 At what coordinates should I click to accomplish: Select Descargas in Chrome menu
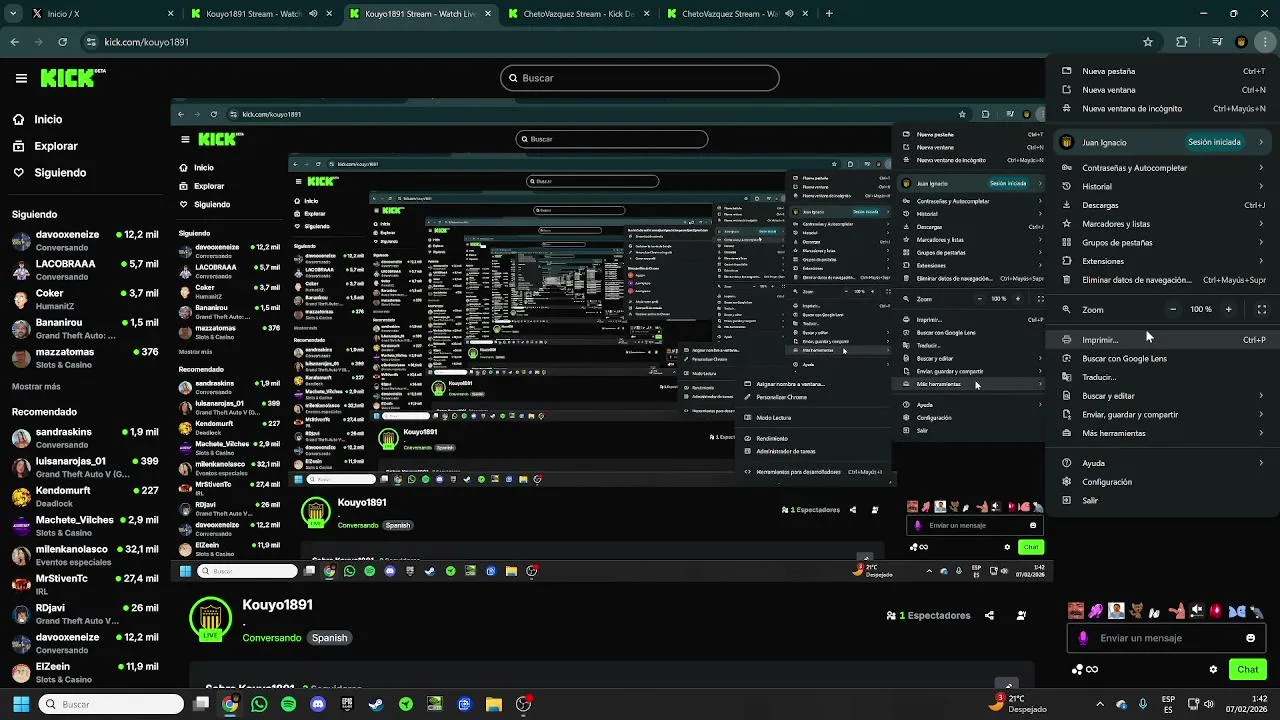[1163, 205]
